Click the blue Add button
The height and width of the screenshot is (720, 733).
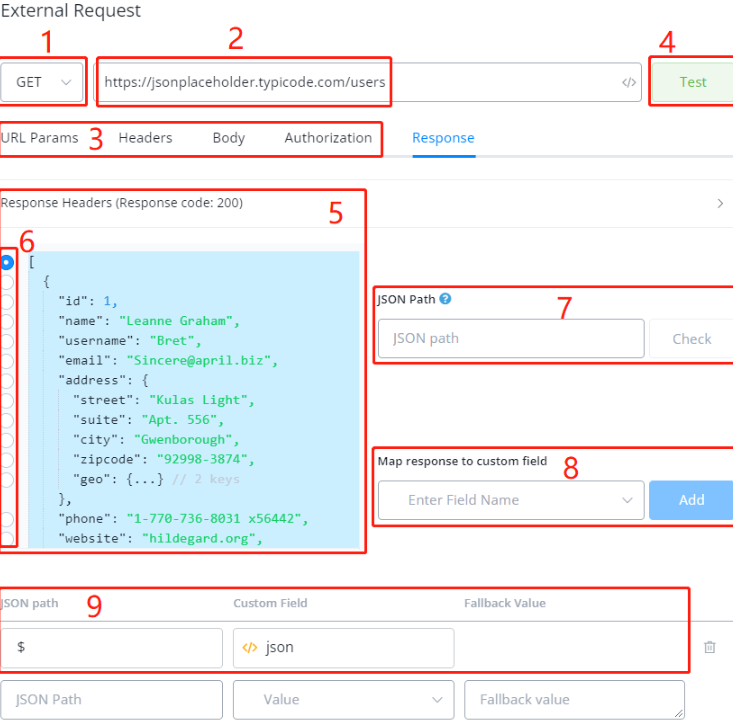(691, 500)
